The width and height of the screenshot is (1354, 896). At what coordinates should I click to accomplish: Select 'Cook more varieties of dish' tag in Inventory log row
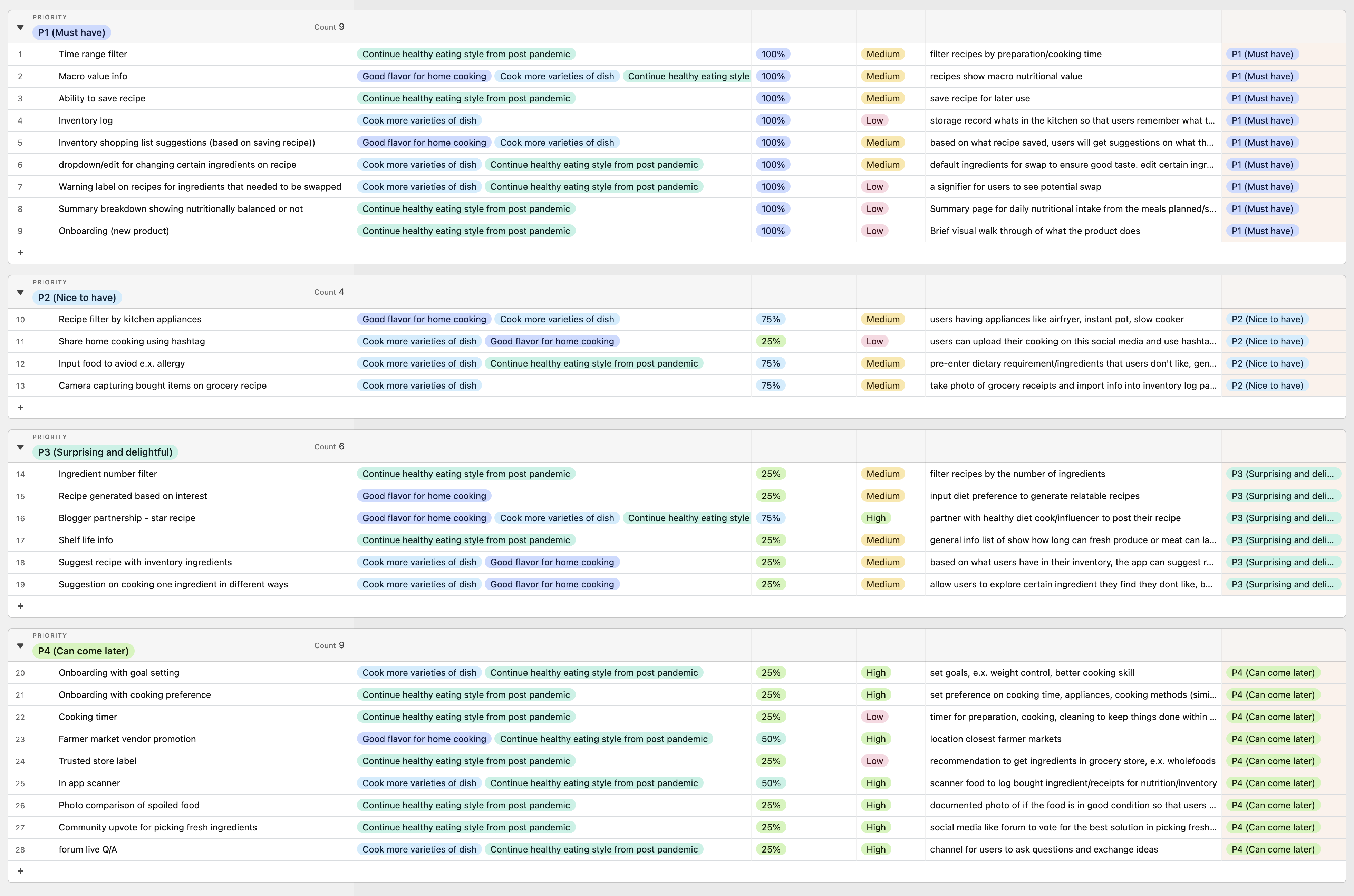[419, 120]
